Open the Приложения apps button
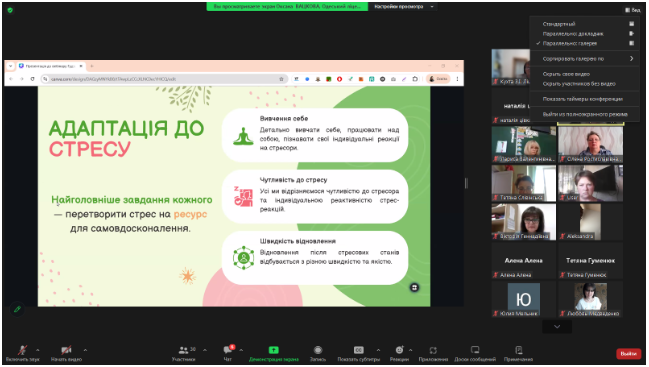This screenshot has width=649, height=367. click(x=433, y=353)
